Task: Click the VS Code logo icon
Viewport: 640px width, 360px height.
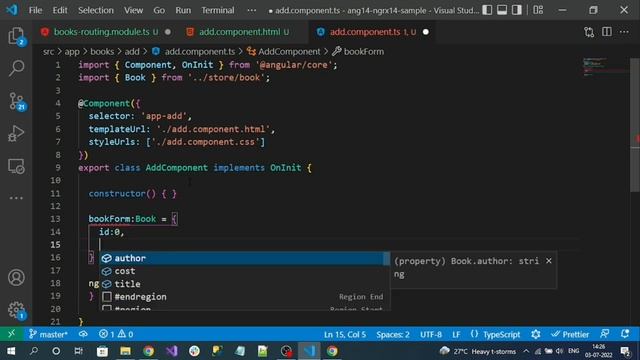Action: point(11,10)
